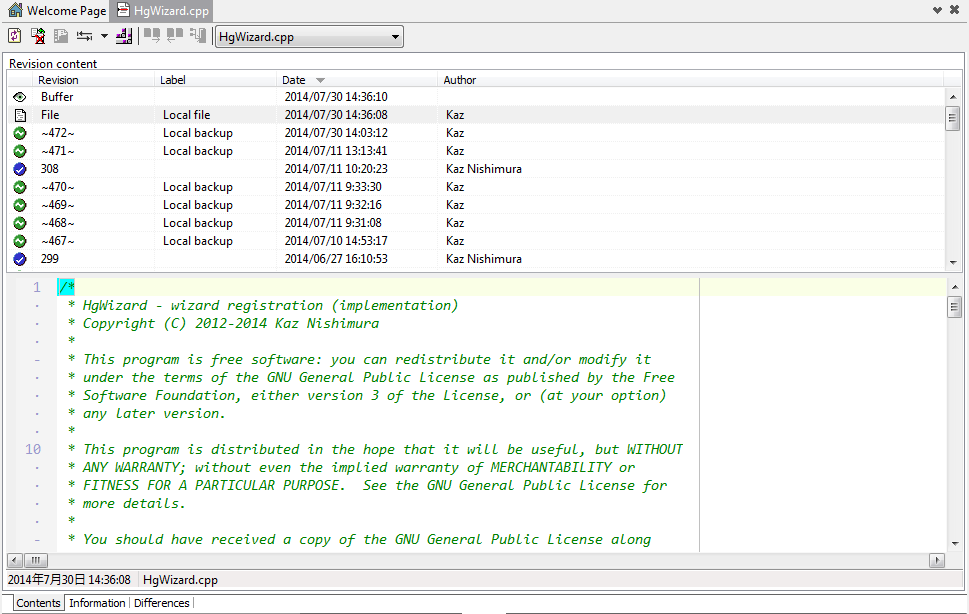
Task: Select revision ~472~
Action: tap(476, 133)
